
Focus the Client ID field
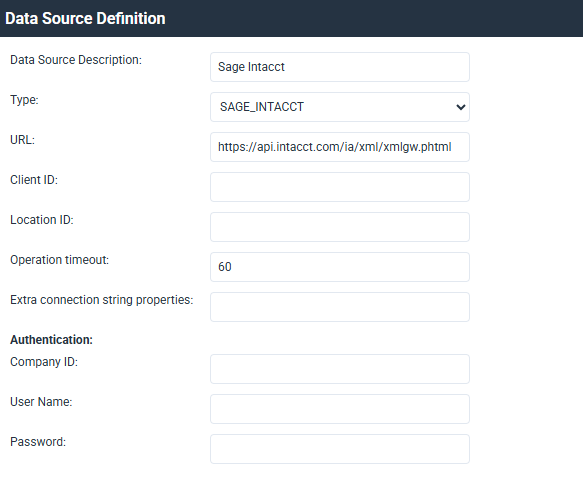point(340,187)
